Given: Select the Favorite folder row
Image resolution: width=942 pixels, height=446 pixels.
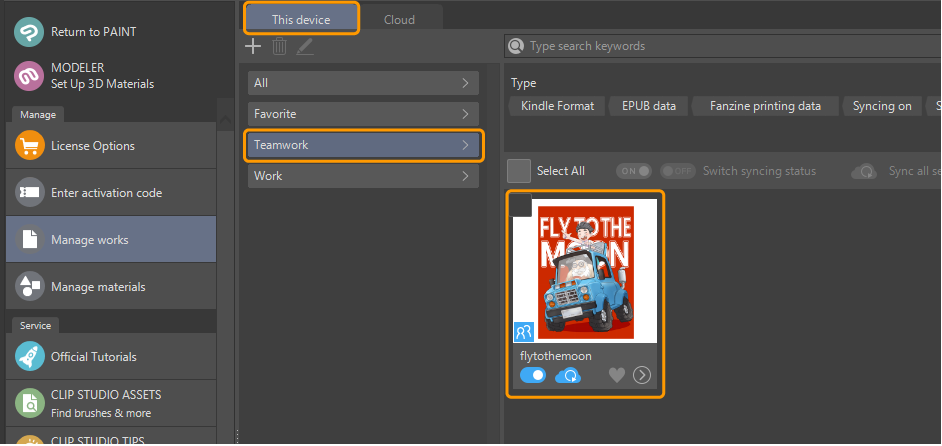Looking at the screenshot, I should [363, 114].
